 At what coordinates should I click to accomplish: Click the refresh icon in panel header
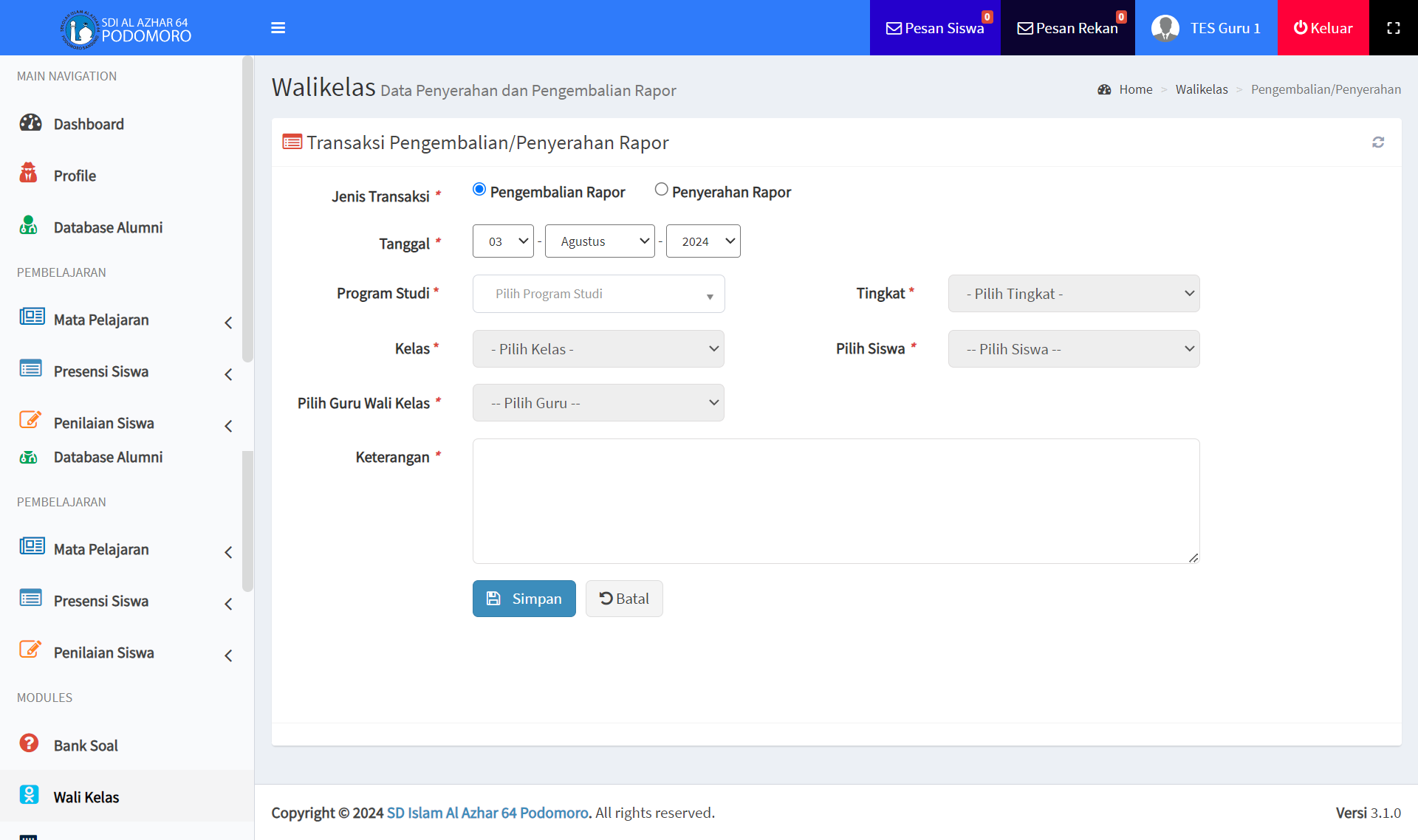pos(1377,142)
